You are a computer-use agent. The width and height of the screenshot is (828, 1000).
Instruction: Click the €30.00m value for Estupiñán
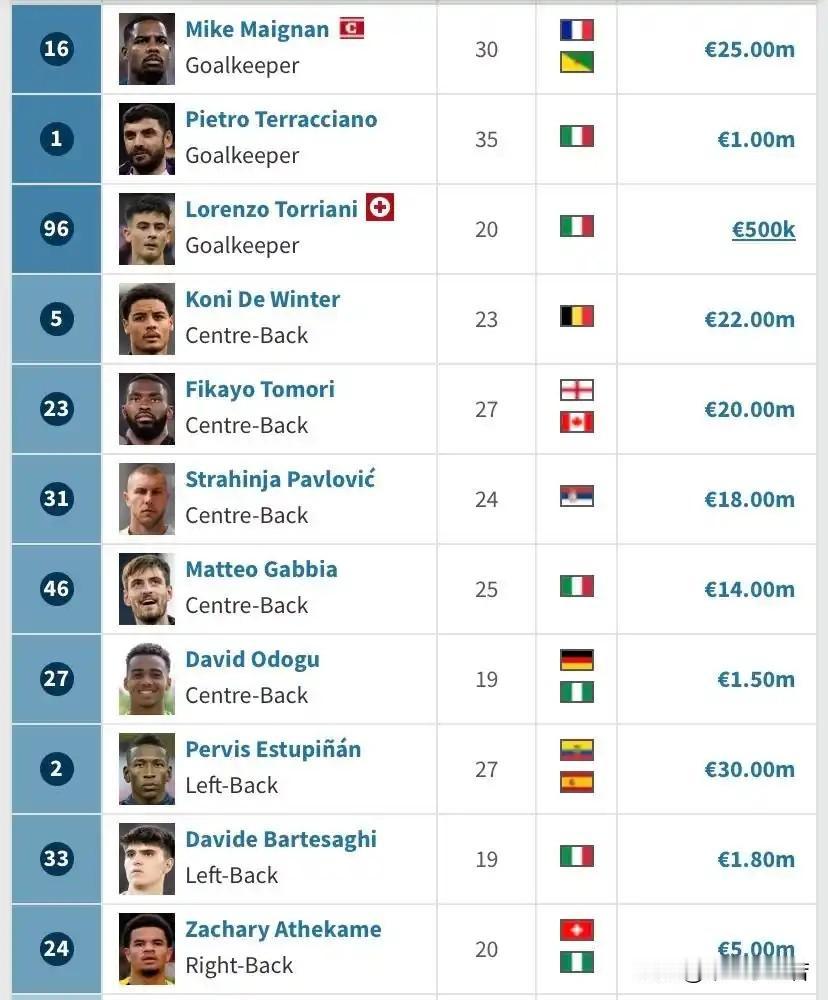pyautogui.click(x=750, y=769)
